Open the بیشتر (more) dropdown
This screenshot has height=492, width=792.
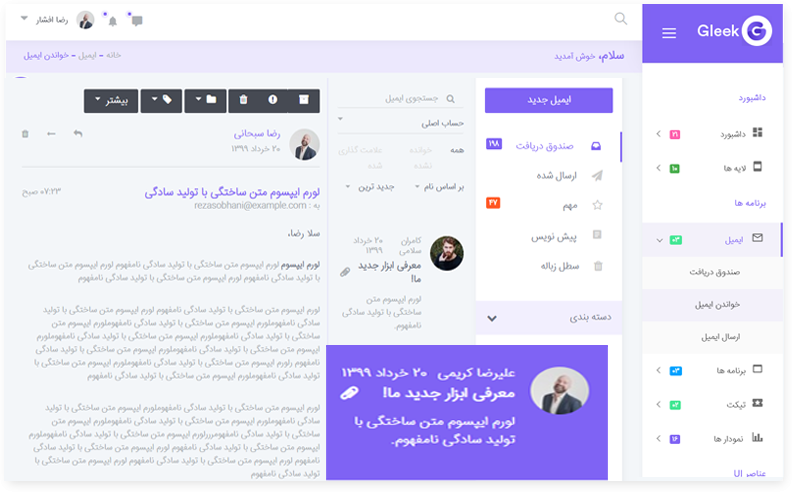pyautogui.click(x=109, y=100)
